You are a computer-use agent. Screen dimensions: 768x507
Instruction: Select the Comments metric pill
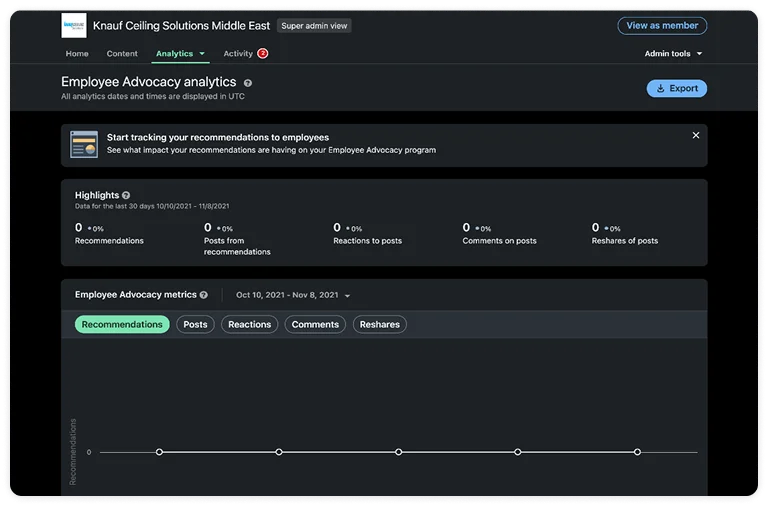315,324
